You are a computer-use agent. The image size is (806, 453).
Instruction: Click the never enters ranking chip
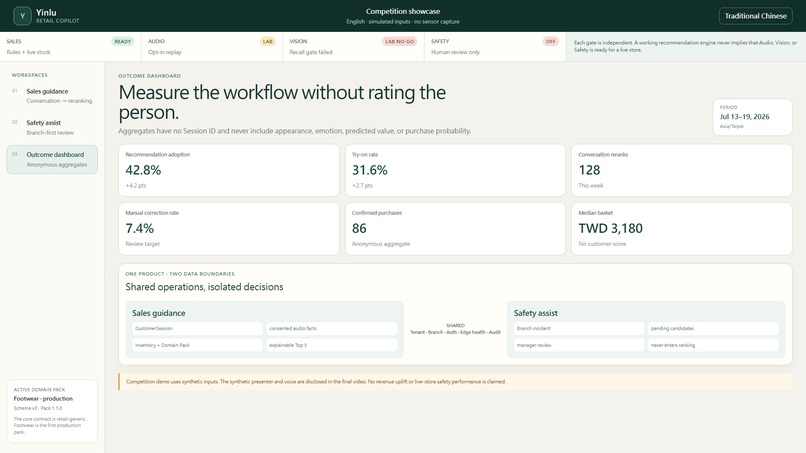coord(713,345)
